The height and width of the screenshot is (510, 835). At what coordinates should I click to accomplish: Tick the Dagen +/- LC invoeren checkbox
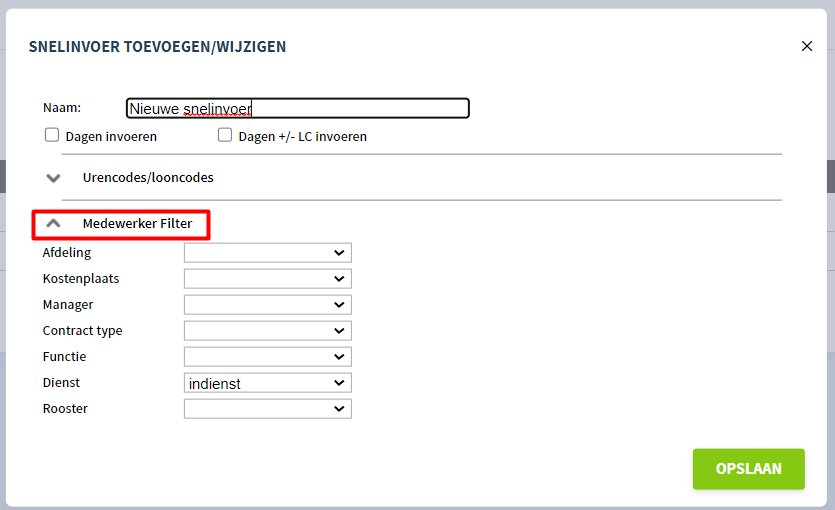point(225,135)
